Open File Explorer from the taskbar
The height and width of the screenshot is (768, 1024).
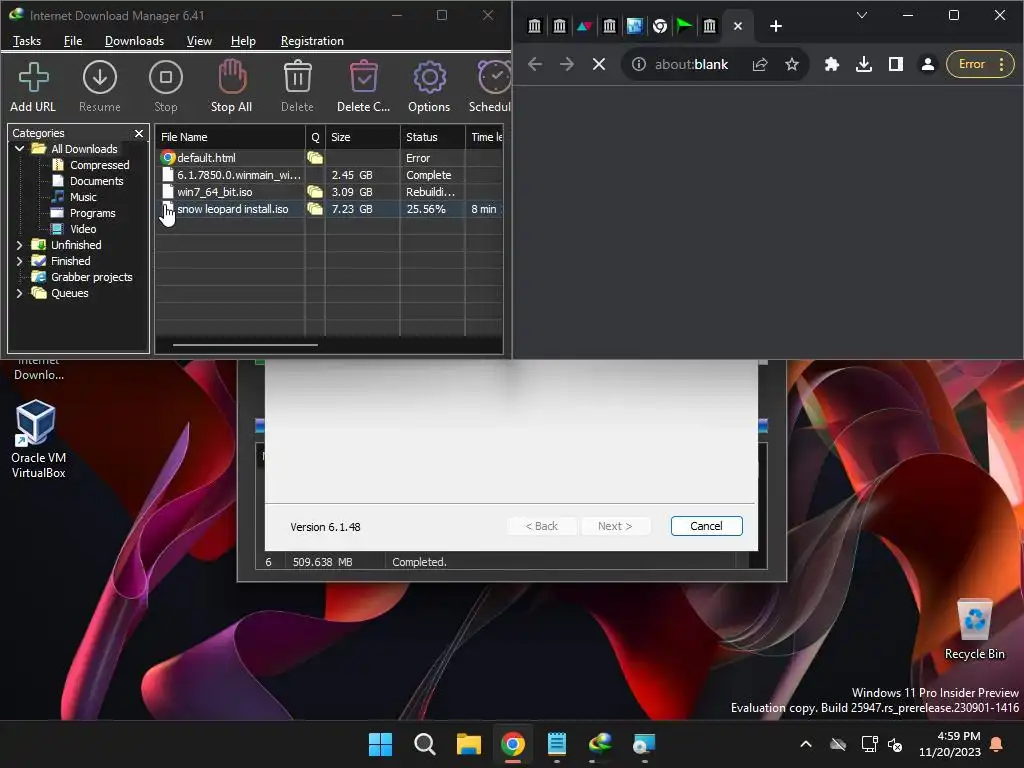coord(468,744)
